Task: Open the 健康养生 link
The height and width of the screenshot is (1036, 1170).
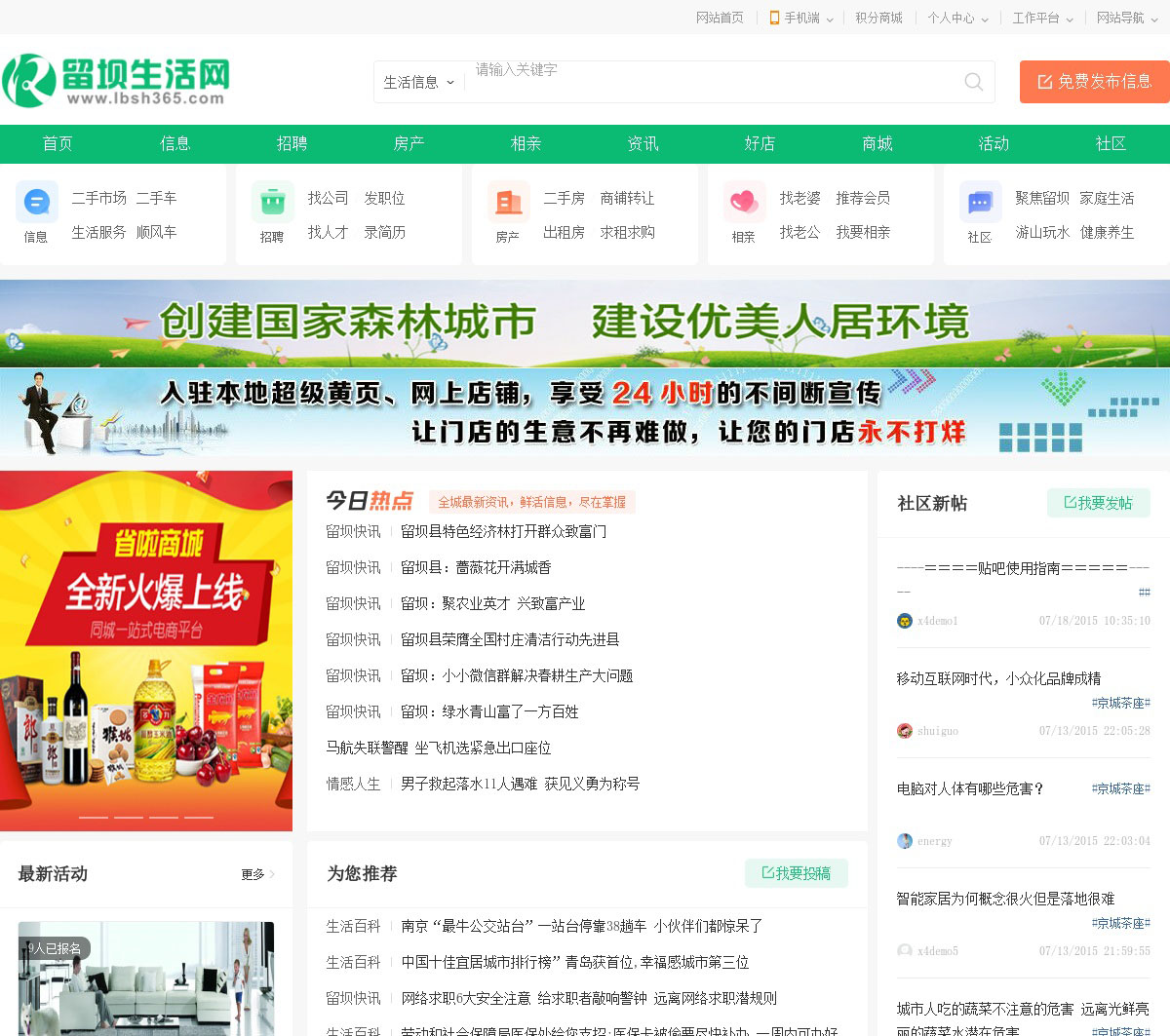Action: (1107, 232)
